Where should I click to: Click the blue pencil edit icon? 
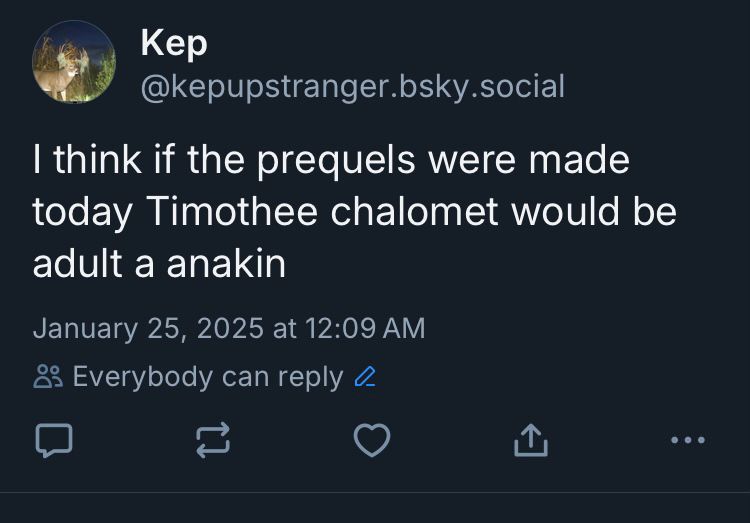click(365, 377)
